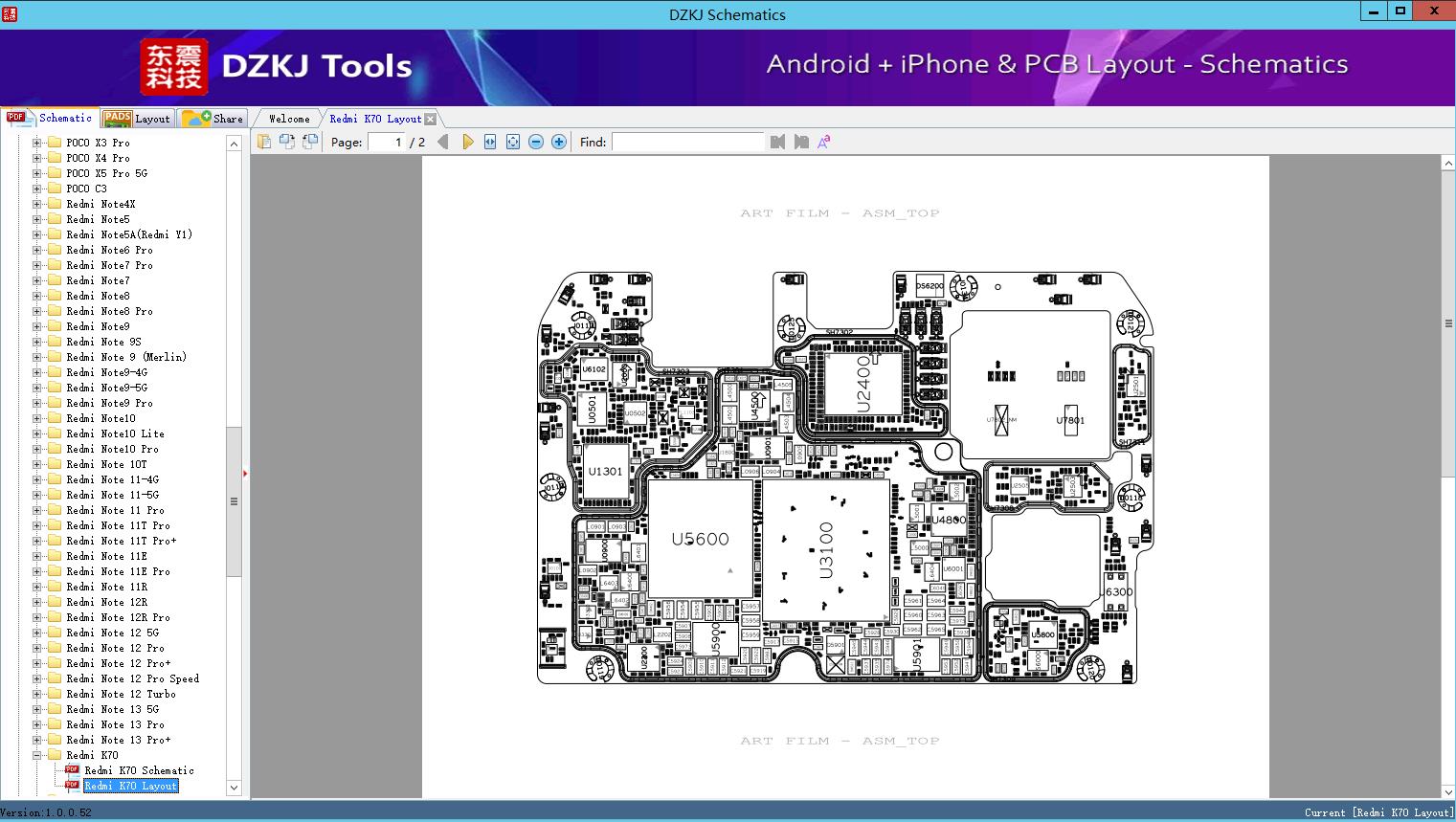
Task: Select the Redmi Note 11-5G tree item
Action: pos(112,495)
